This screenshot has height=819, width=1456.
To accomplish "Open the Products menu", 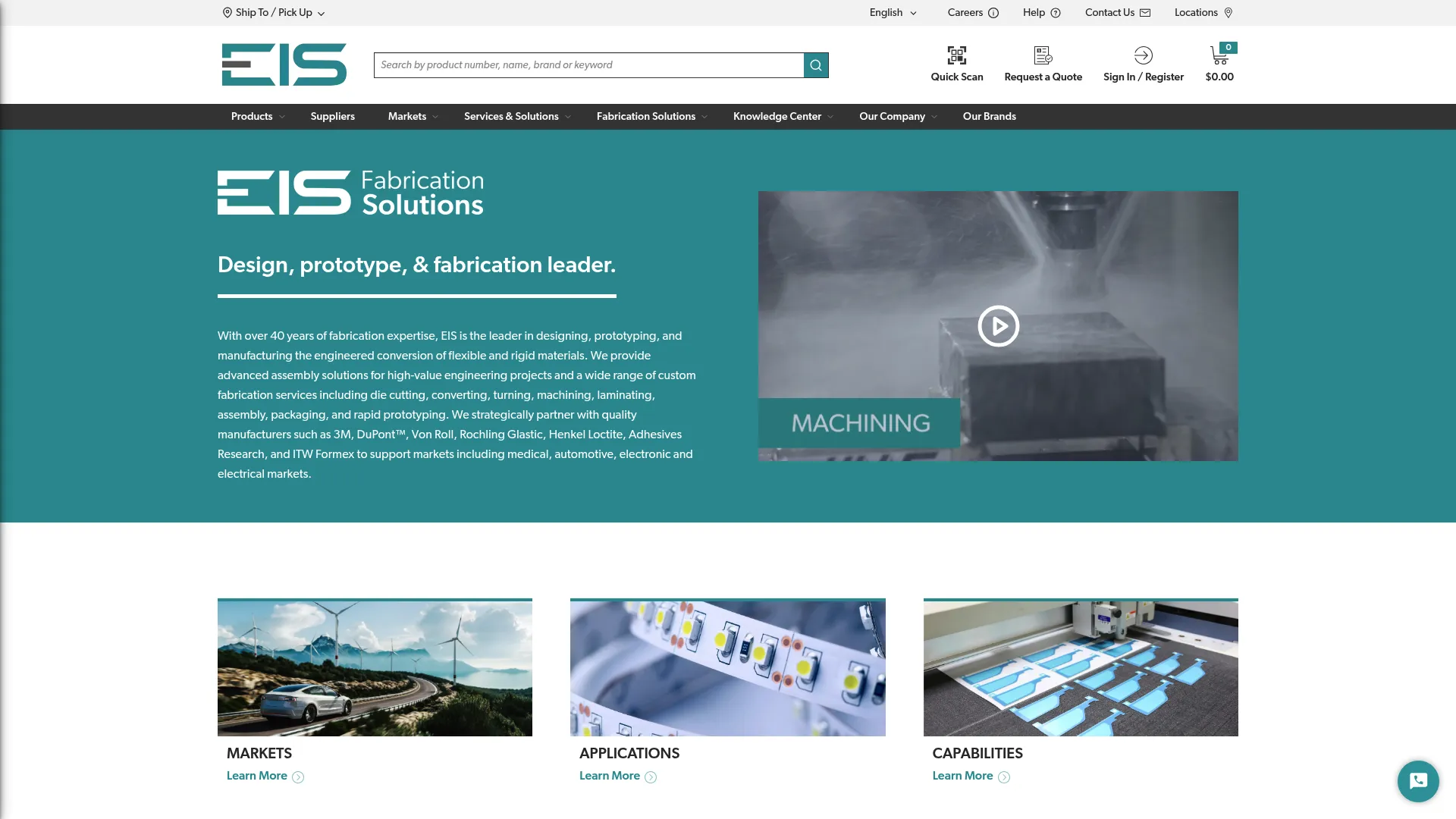I will pyautogui.click(x=252, y=117).
